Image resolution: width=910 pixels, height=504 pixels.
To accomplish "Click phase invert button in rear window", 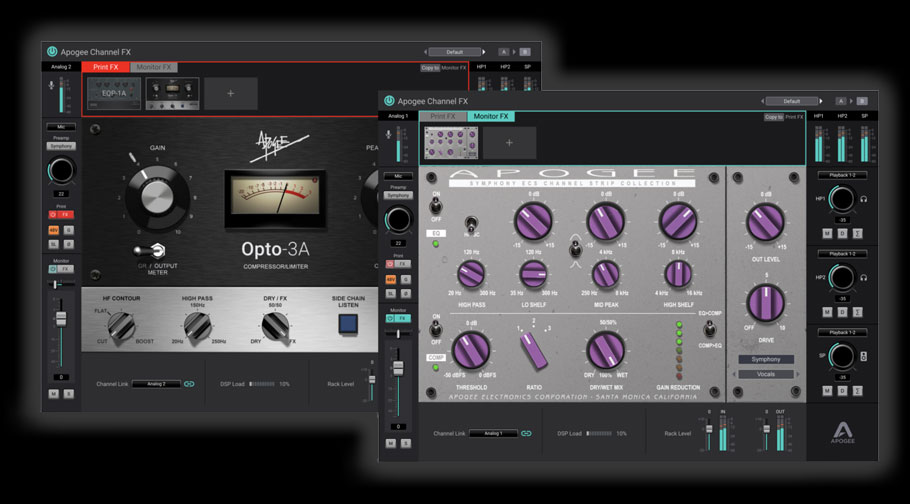I will [x=68, y=245].
